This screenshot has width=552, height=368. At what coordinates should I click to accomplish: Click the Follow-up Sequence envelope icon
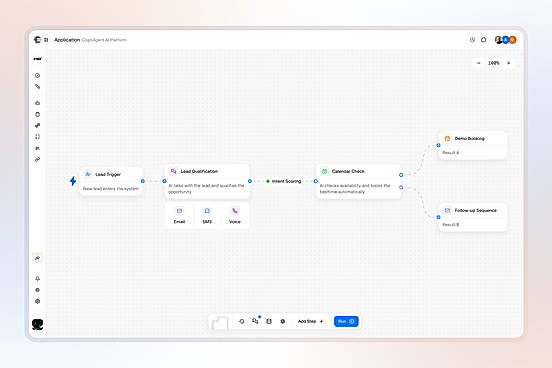(447, 210)
